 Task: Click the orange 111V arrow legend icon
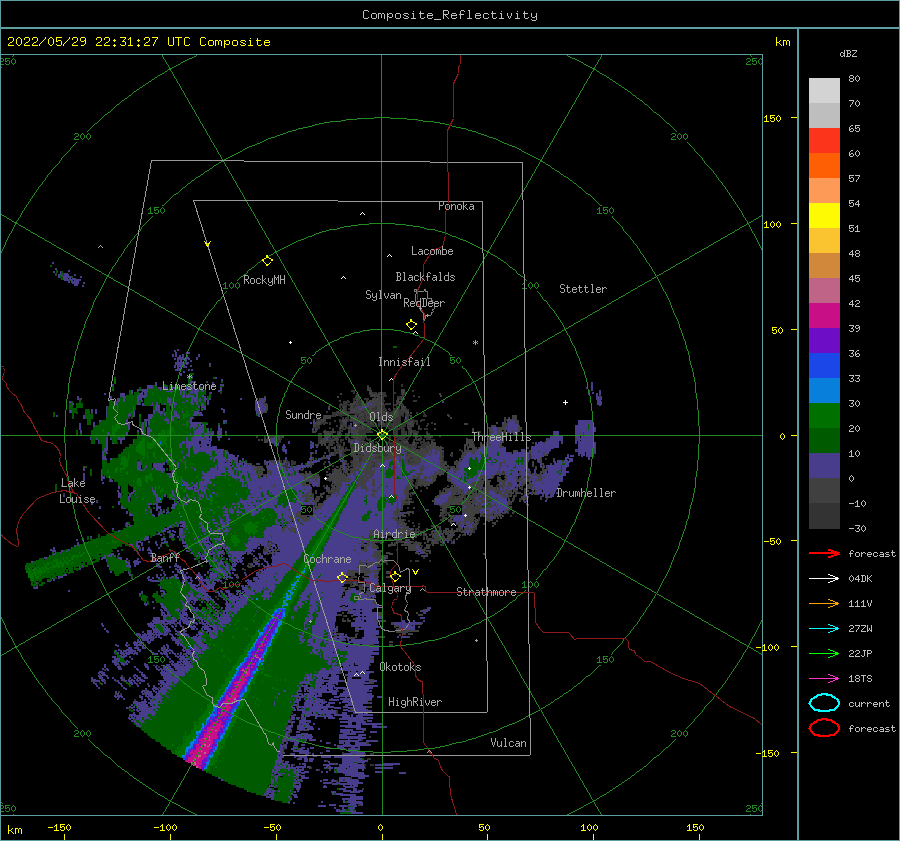click(x=824, y=603)
